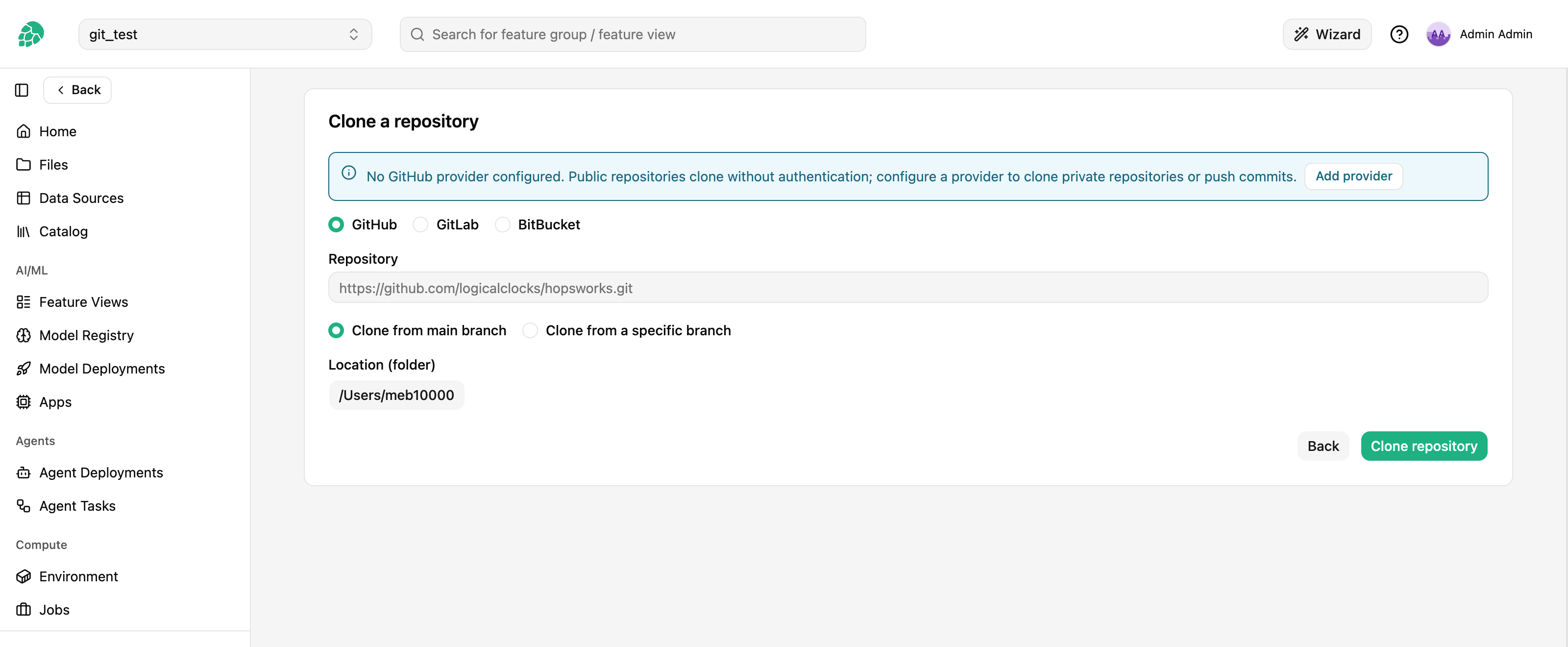This screenshot has height=647, width=1568.
Task: Open Files in the sidebar
Action: coord(53,165)
